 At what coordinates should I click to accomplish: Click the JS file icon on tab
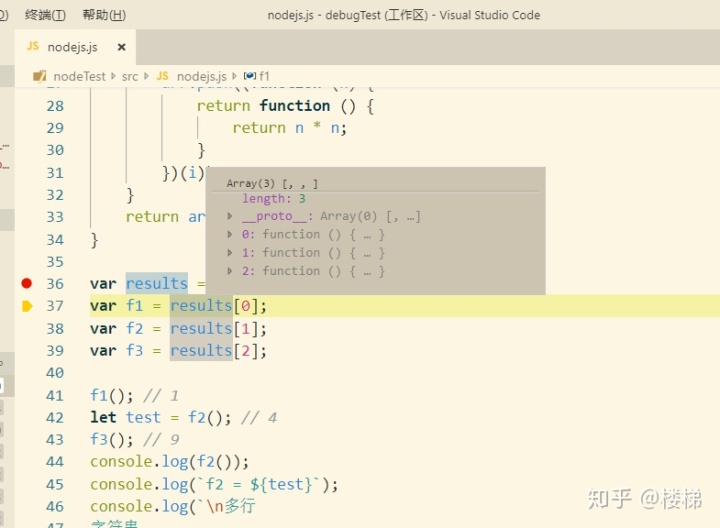click(33, 46)
